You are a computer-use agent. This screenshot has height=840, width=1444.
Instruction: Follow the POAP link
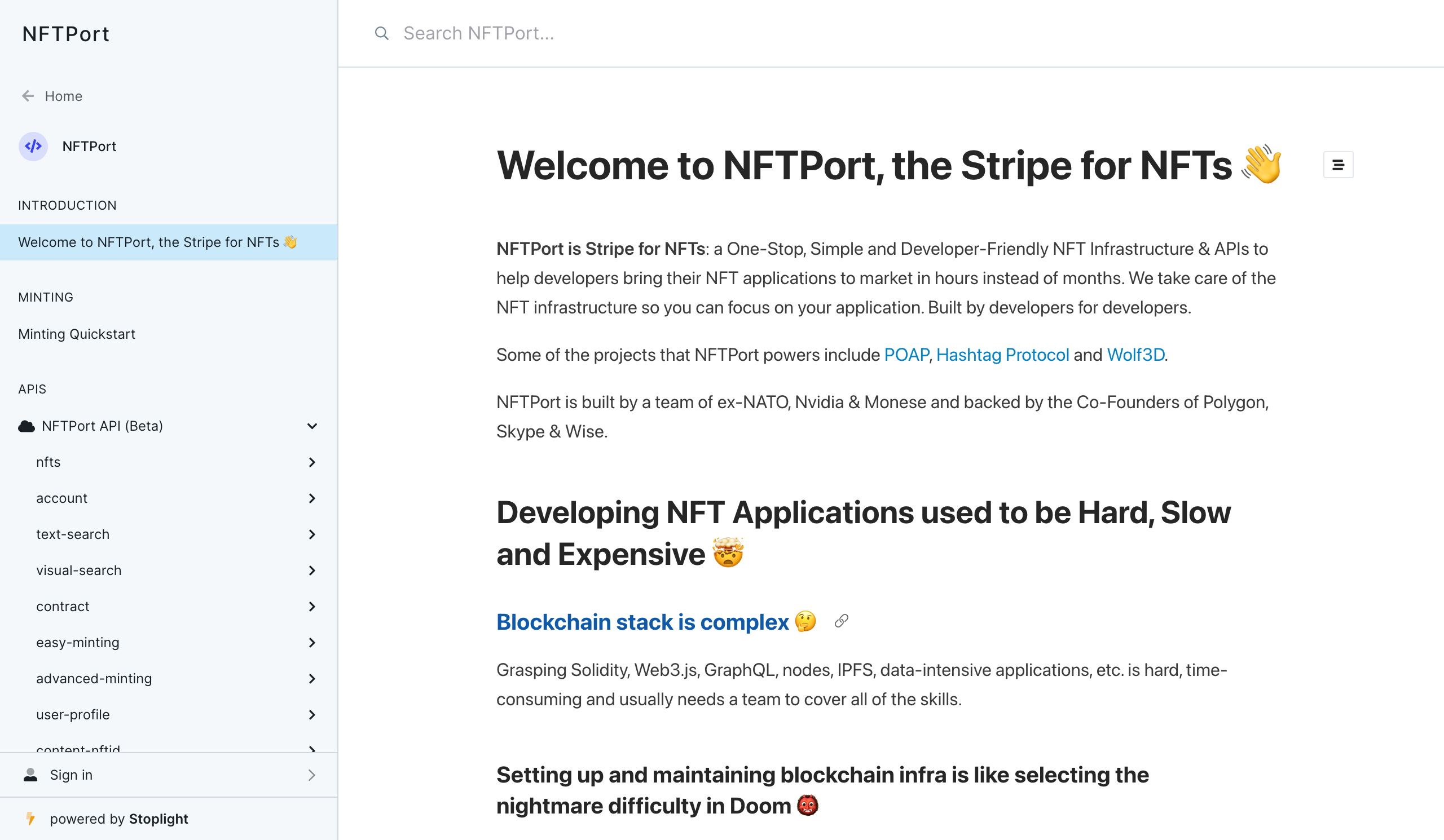pos(906,355)
